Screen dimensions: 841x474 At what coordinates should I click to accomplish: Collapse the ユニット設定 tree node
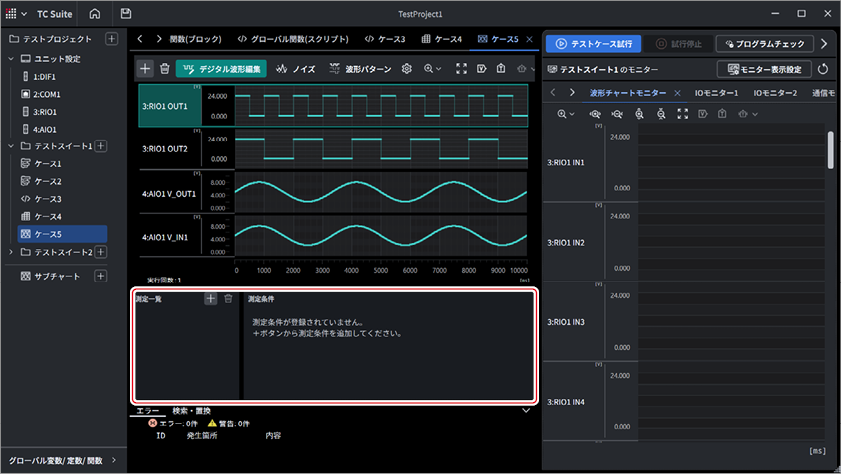[11, 58]
